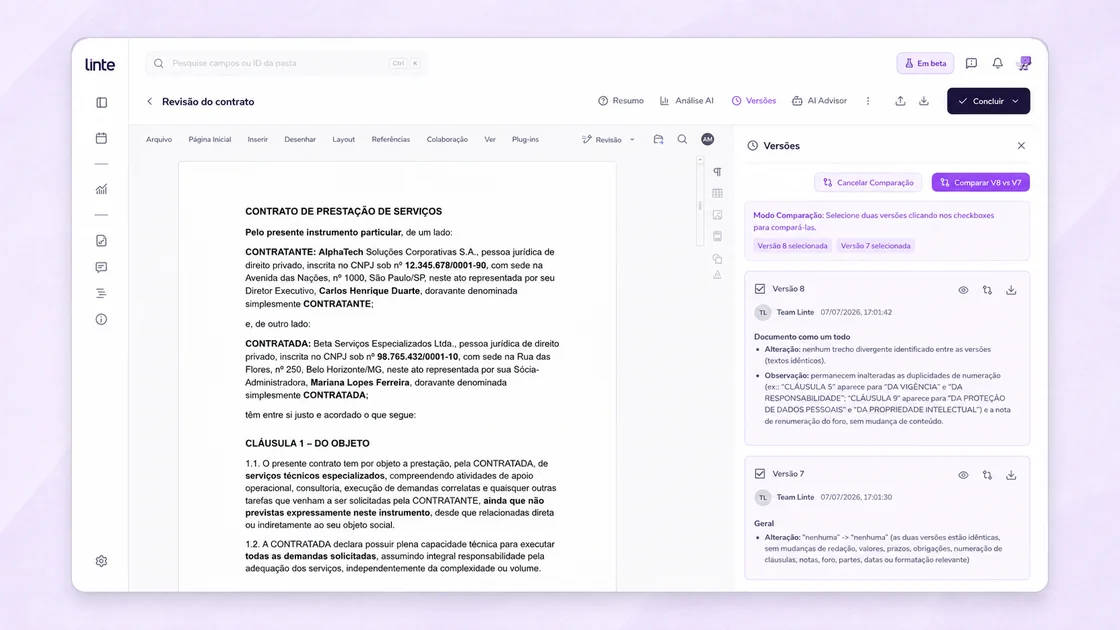
Task: Click compare icon on Versão 8 card
Action: [987, 290]
